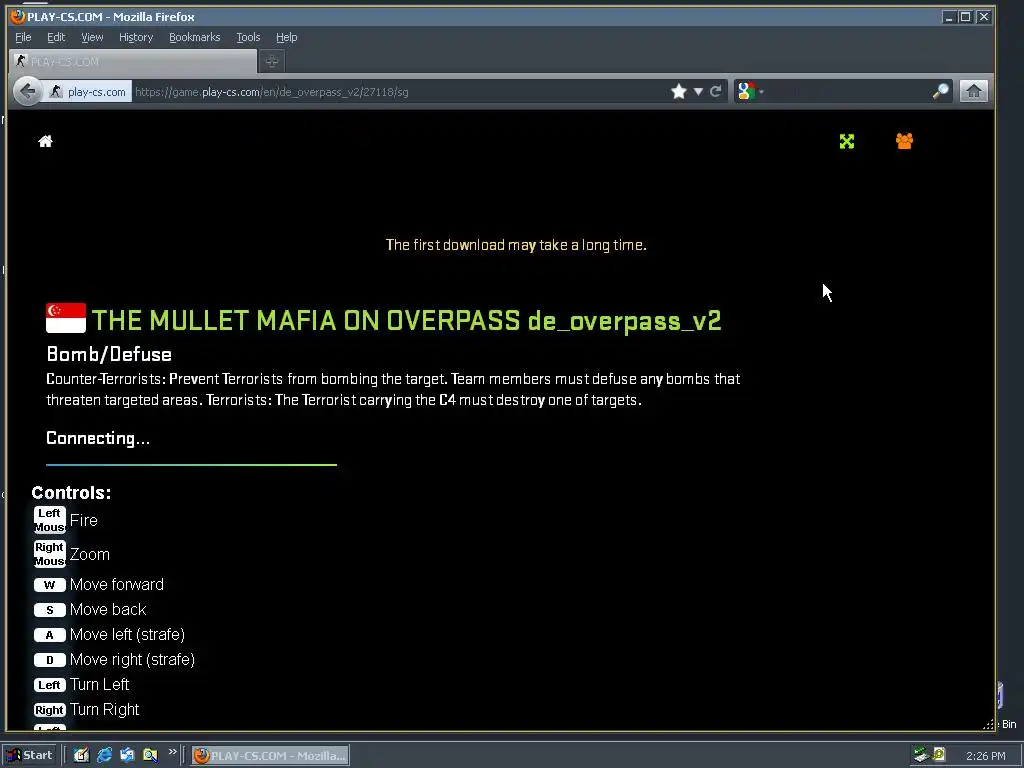Maximize the Firefox window
Image resolution: width=1024 pixels, height=768 pixels.
click(x=965, y=17)
